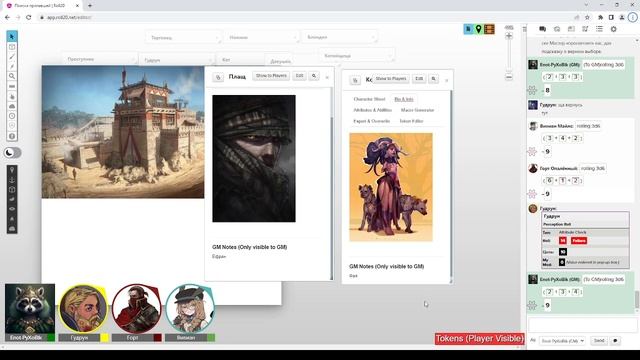Screen dimensions: 640x360
Task: Open the Export & Overwrite tab
Action: 372,121
